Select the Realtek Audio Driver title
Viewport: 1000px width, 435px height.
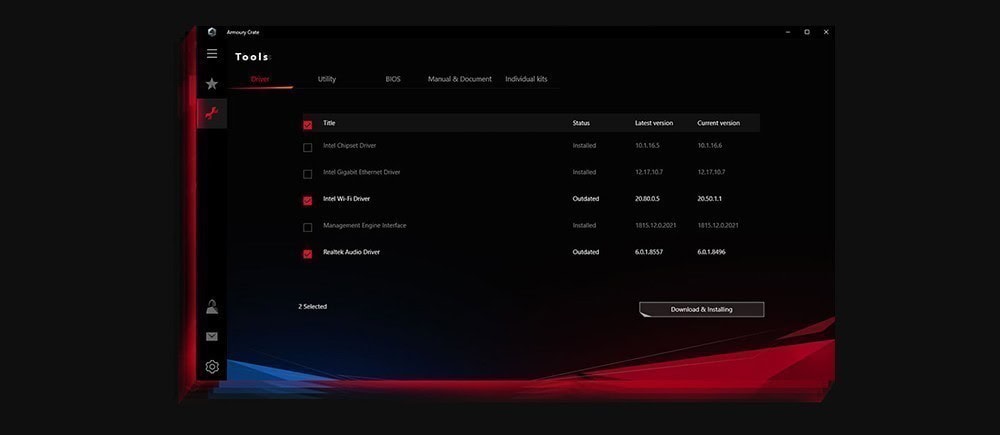tap(351, 252)
